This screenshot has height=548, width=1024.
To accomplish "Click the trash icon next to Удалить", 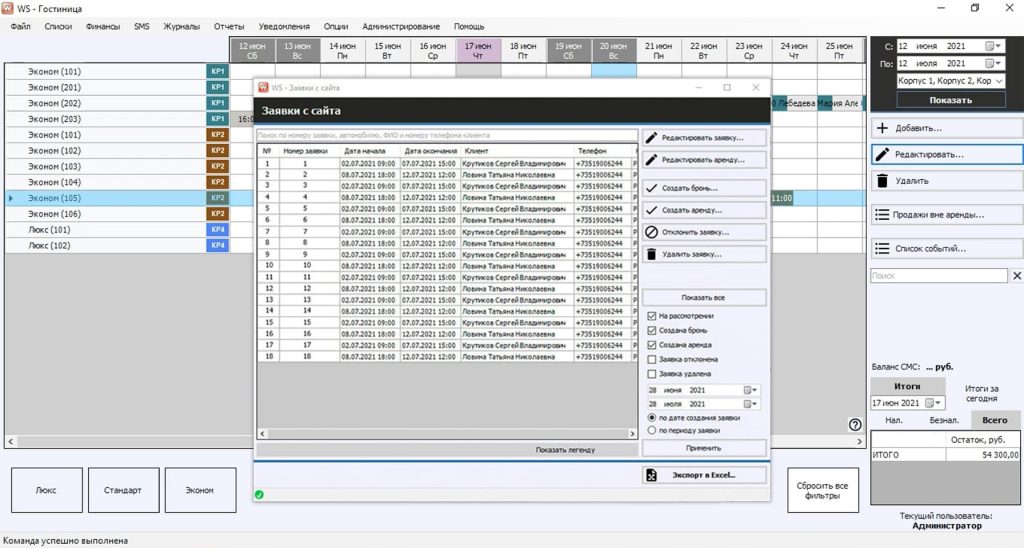I will click(882, 181).
